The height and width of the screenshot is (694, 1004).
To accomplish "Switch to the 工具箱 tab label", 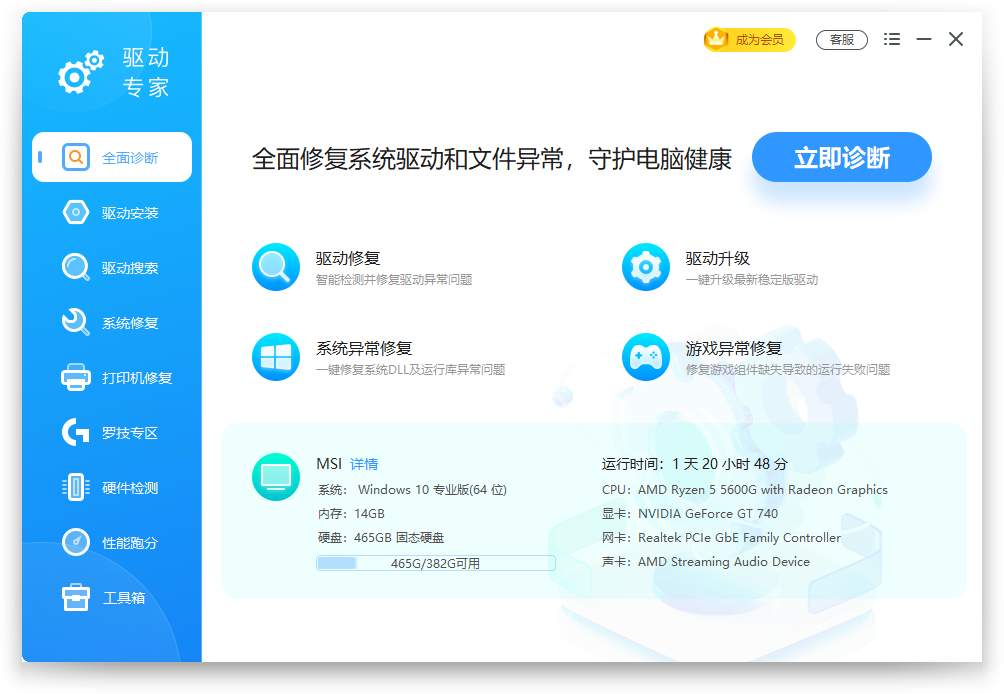I will tap(124, 598).
